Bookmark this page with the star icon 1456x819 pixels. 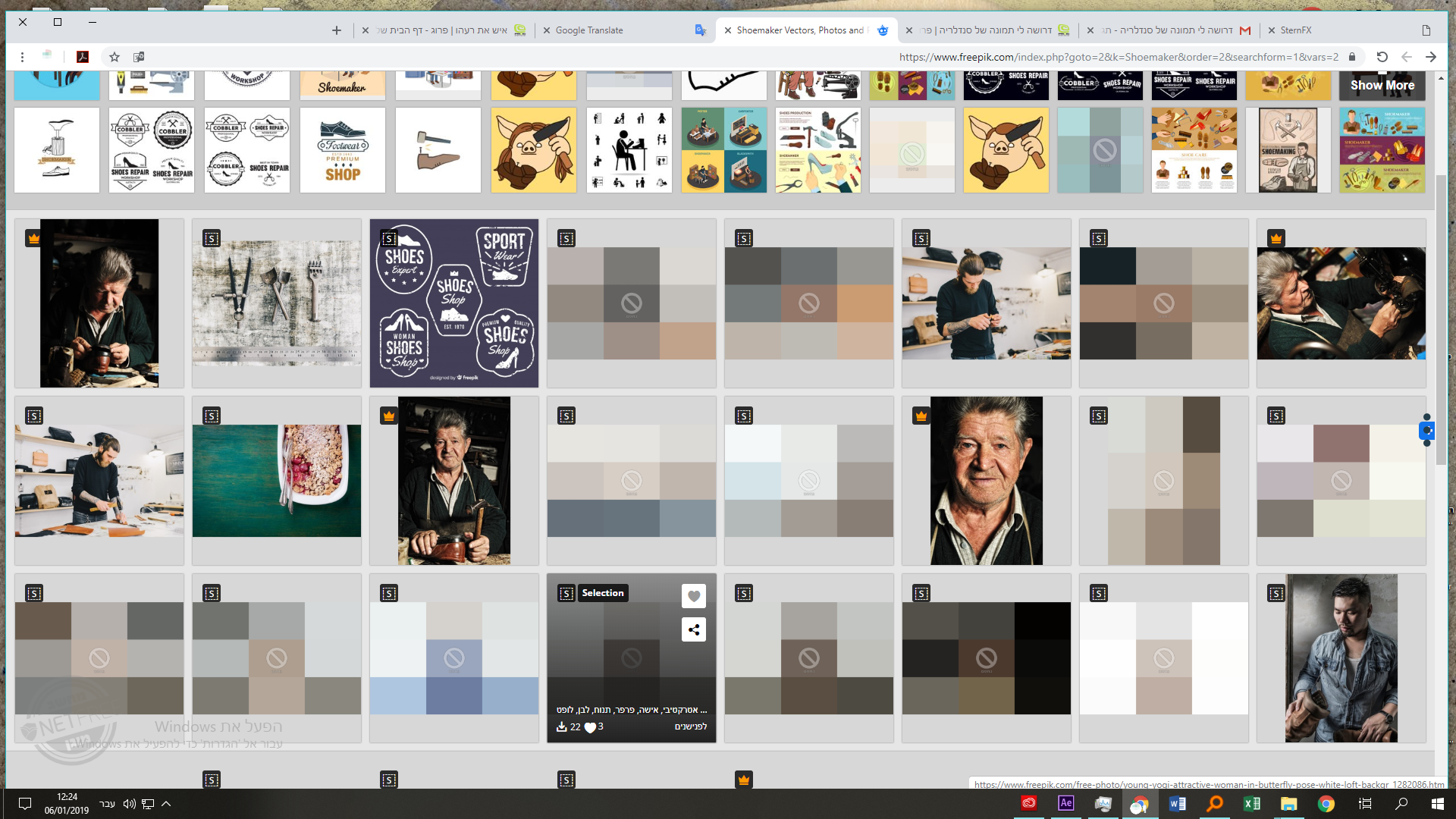coord(115,57)
